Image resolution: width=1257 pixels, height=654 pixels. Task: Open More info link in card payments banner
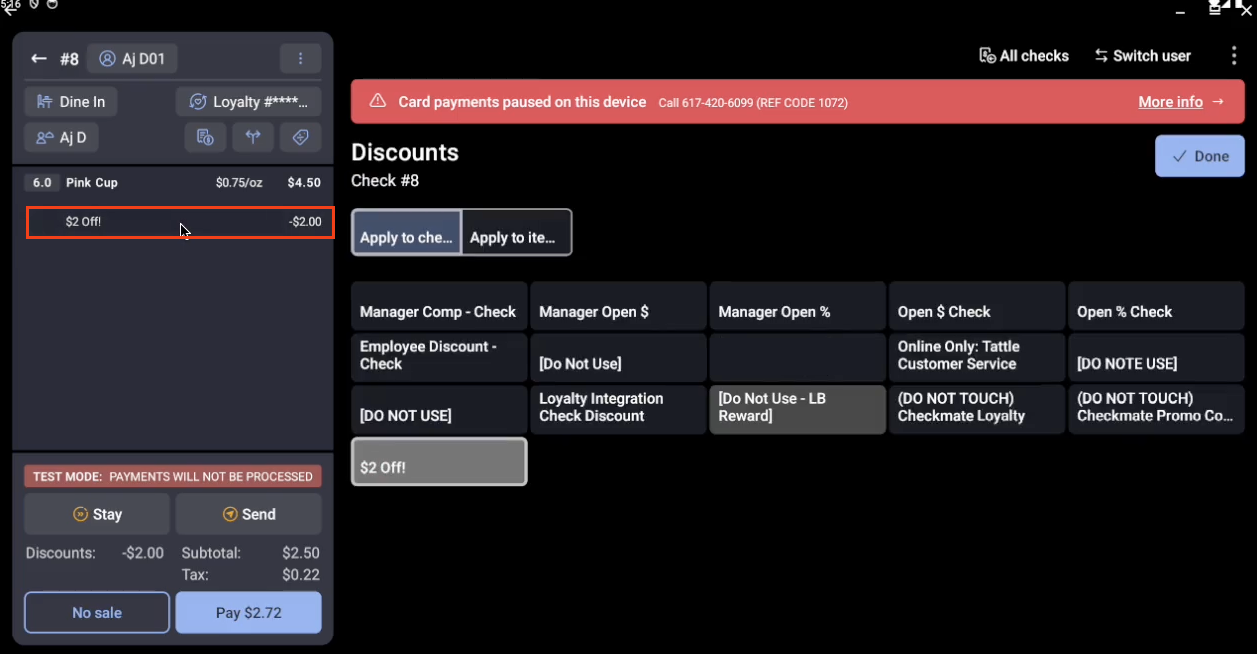coord(1181,101)
